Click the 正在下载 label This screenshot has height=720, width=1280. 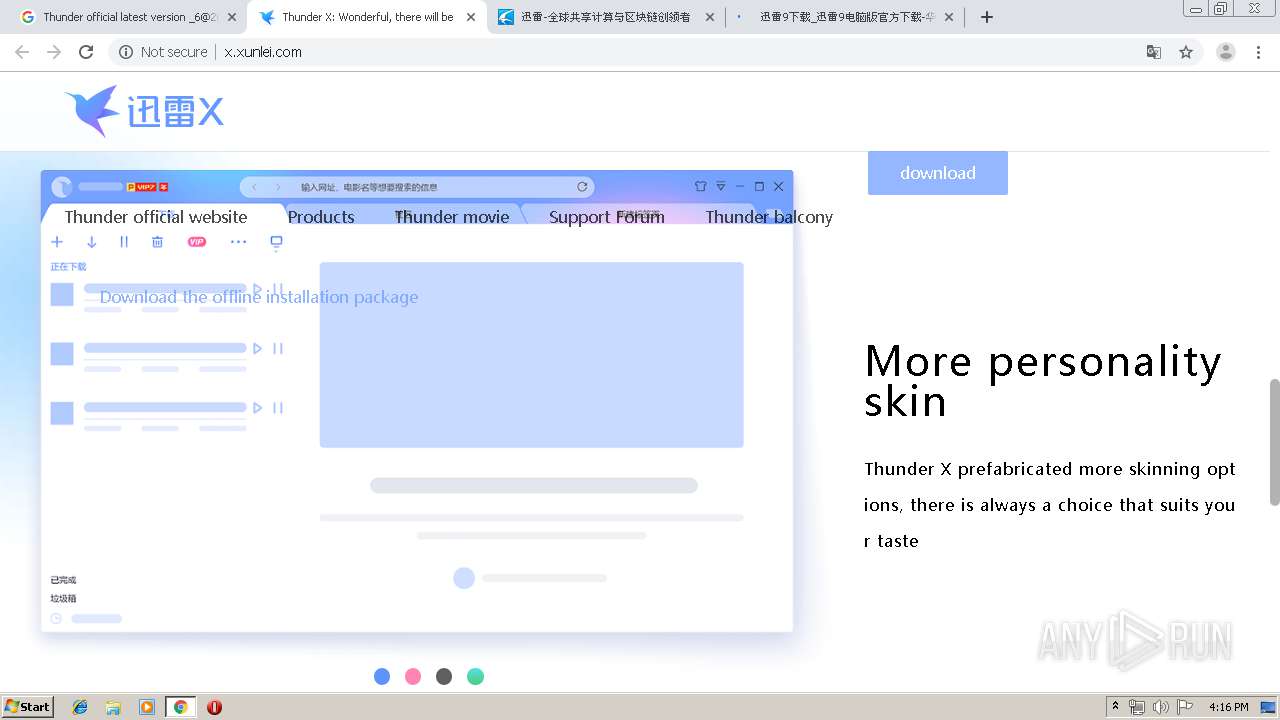tap(69, 267)
